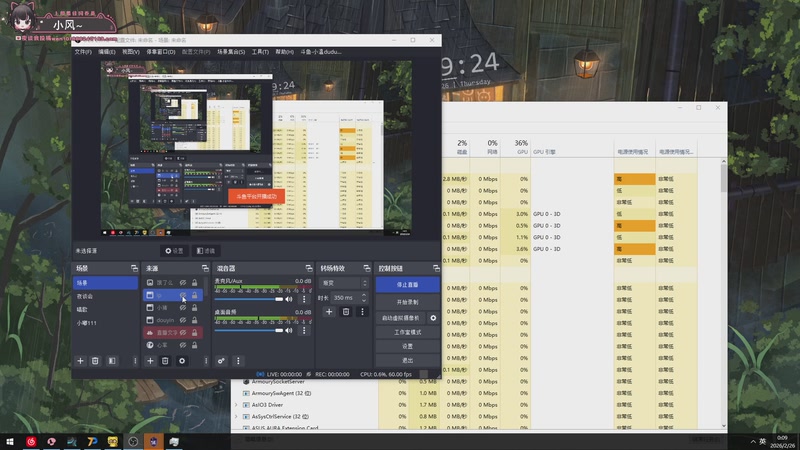Toggle visibility of the 小猪 source
Viewport: 800px width, 450px height.
[x=183, y=308]
